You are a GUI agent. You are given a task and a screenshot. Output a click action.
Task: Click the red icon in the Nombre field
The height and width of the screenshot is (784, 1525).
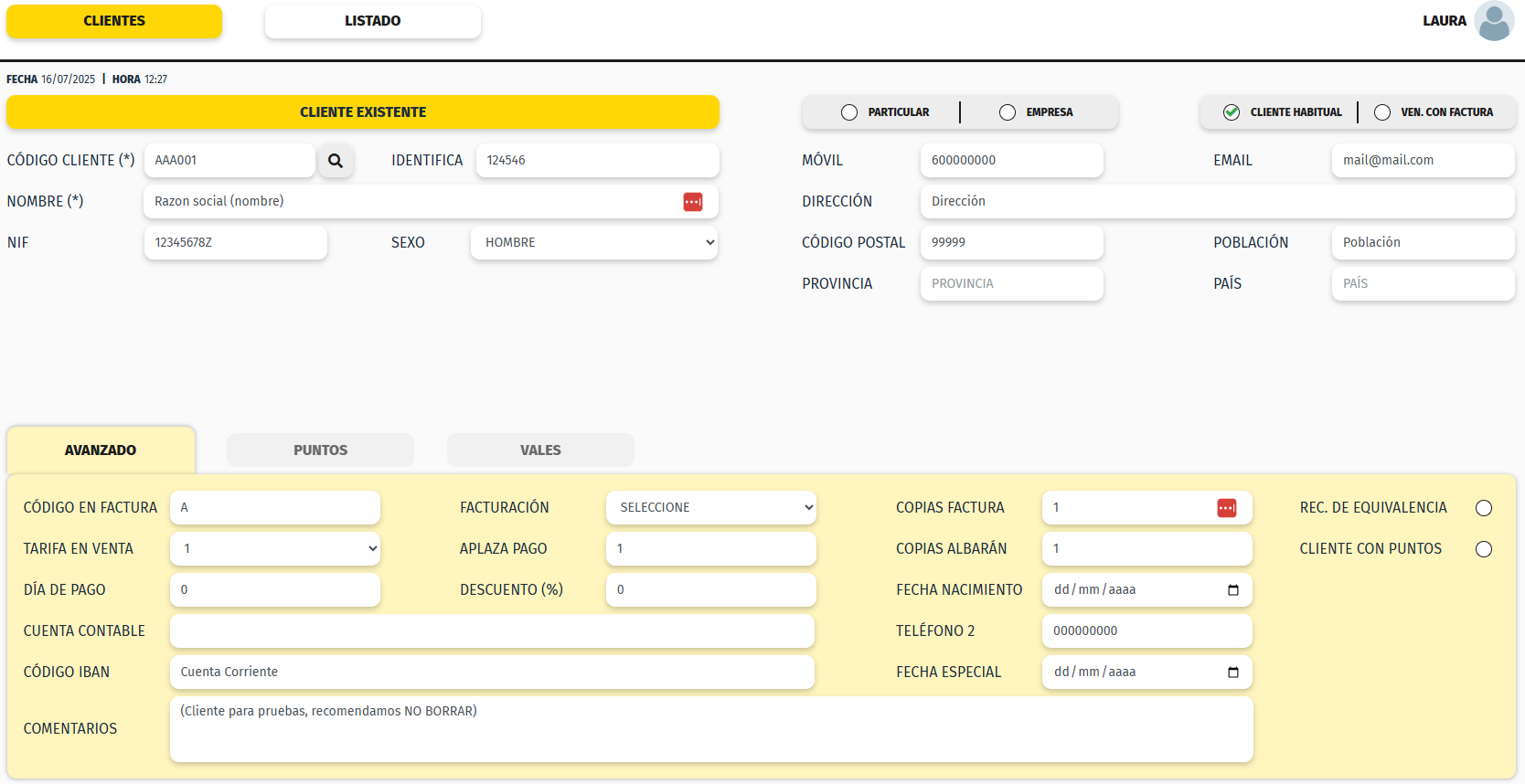point(692,202)
